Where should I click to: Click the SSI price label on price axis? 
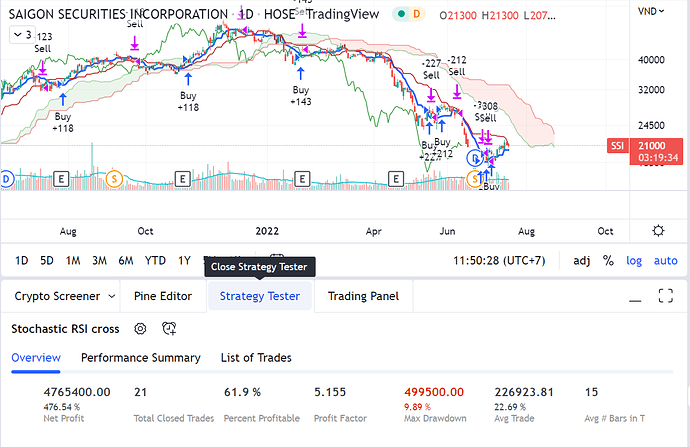pos(617,146)
